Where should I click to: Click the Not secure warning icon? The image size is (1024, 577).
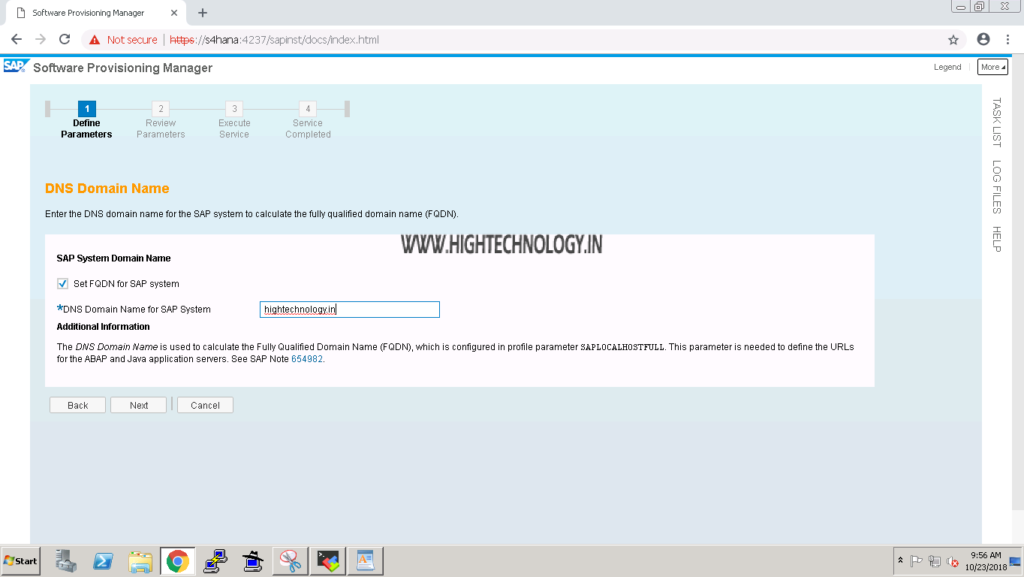coord(95,40)
